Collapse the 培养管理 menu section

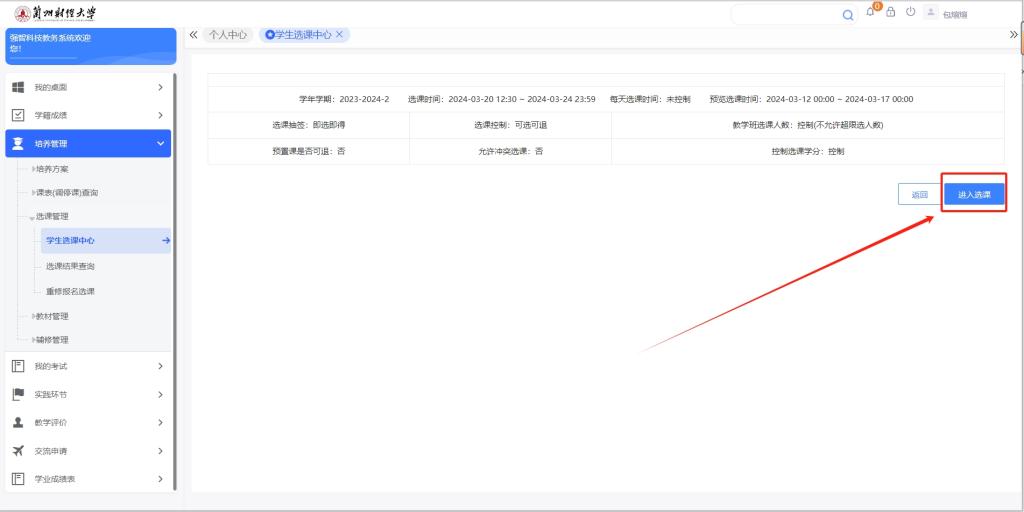tap(160, 144)
